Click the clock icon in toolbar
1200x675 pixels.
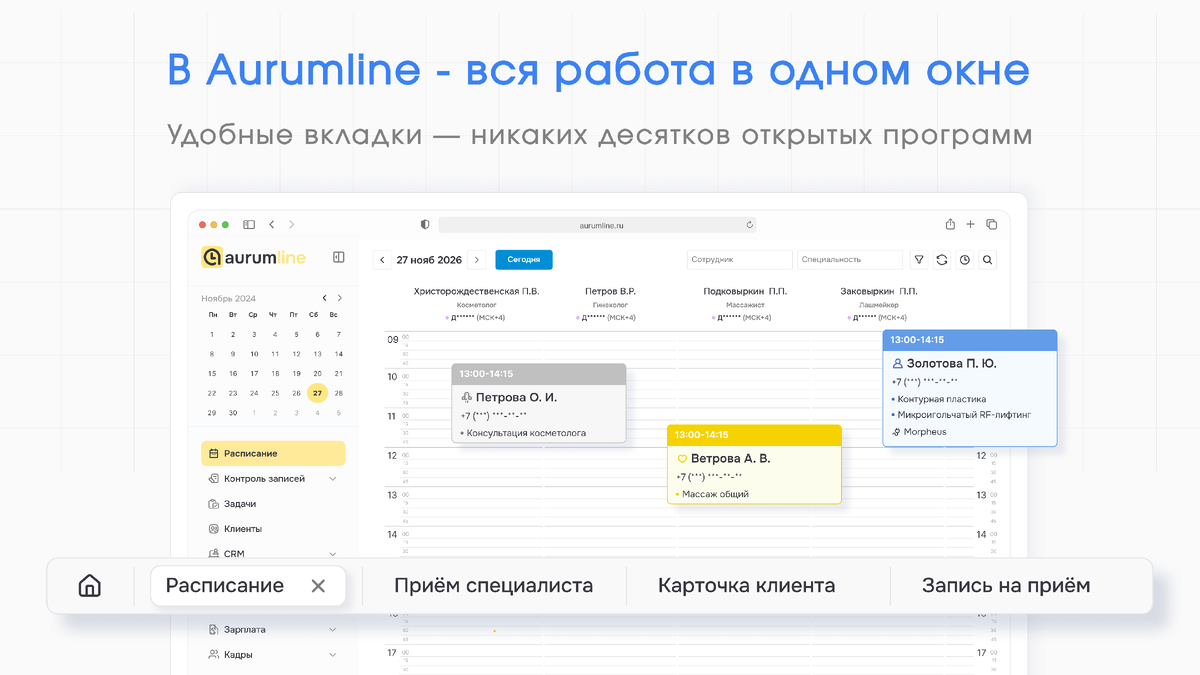[x=965, y=260]
